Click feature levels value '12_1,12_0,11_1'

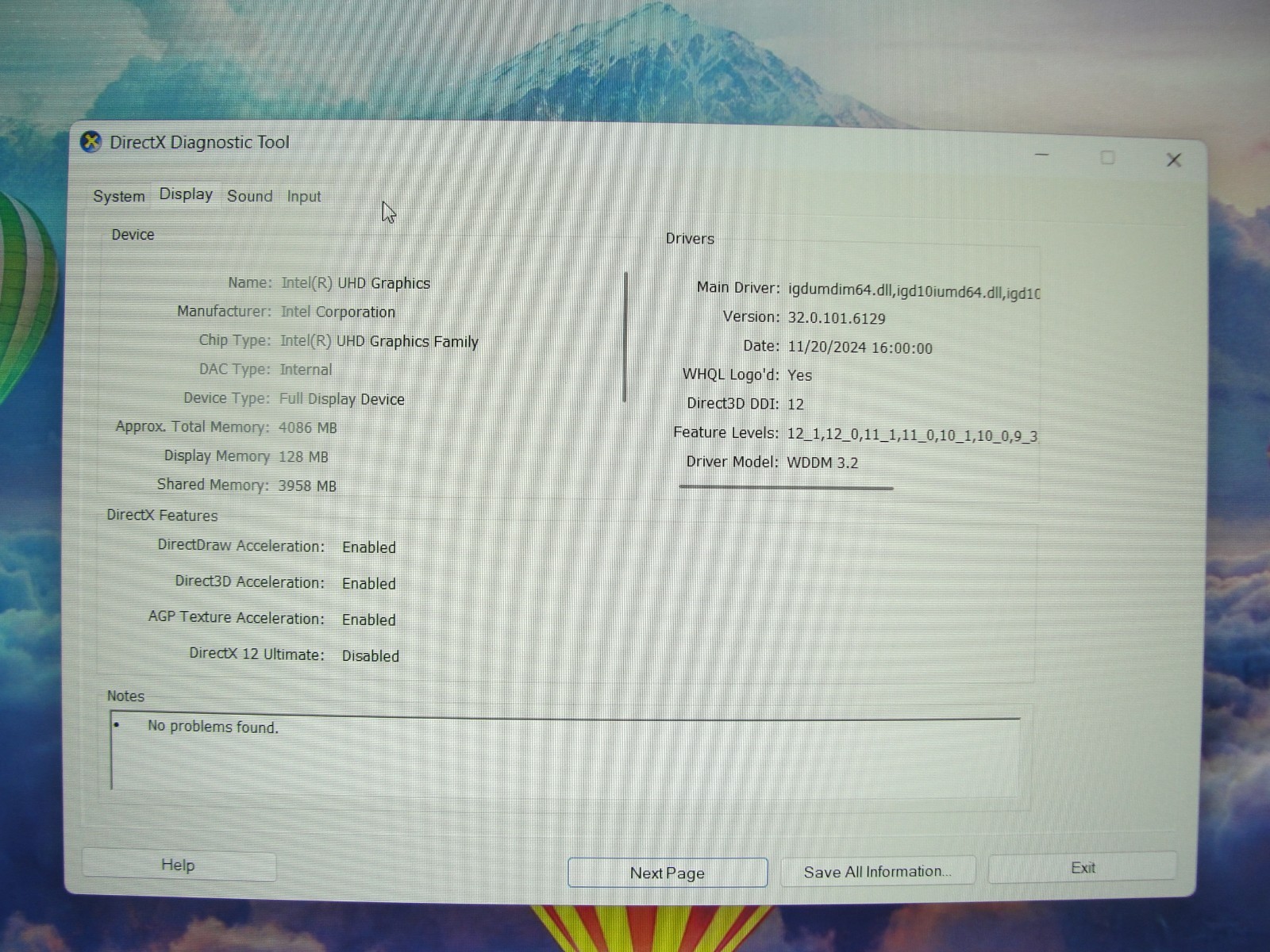(842, 434)
